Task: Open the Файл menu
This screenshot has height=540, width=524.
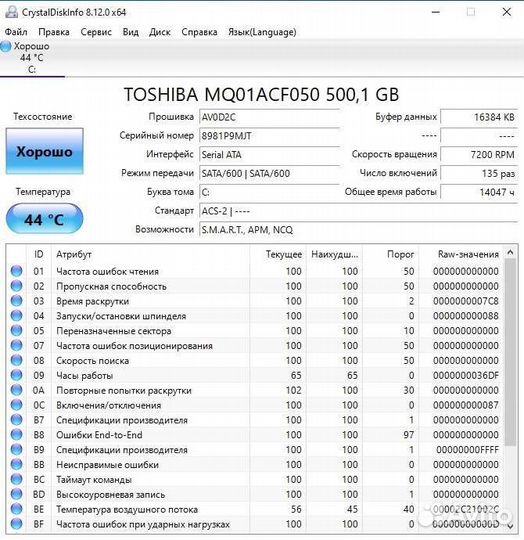Action: point(16,32)
